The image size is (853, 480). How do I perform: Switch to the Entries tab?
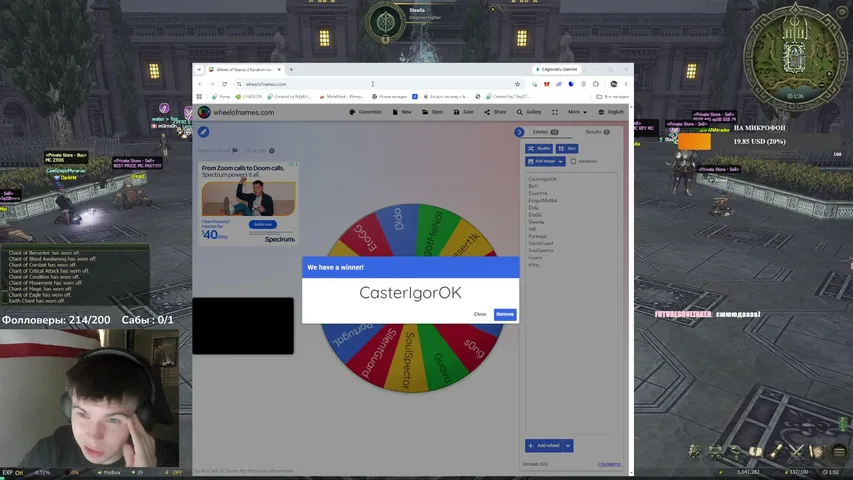(x=545, y=132)
